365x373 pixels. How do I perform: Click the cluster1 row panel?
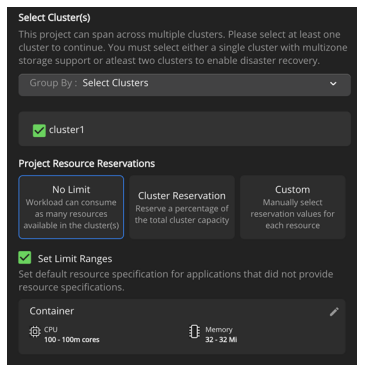tap(184, 129)
